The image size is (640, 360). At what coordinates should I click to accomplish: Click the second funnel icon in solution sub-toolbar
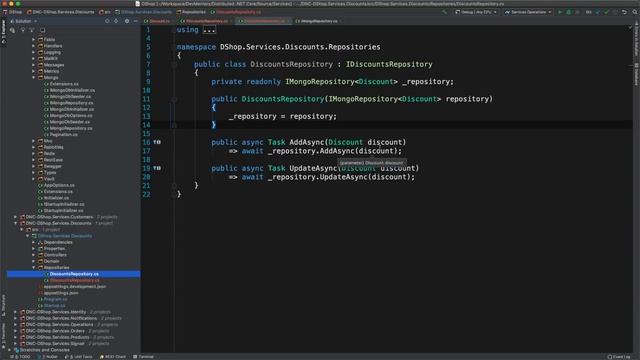pos(32,30)
